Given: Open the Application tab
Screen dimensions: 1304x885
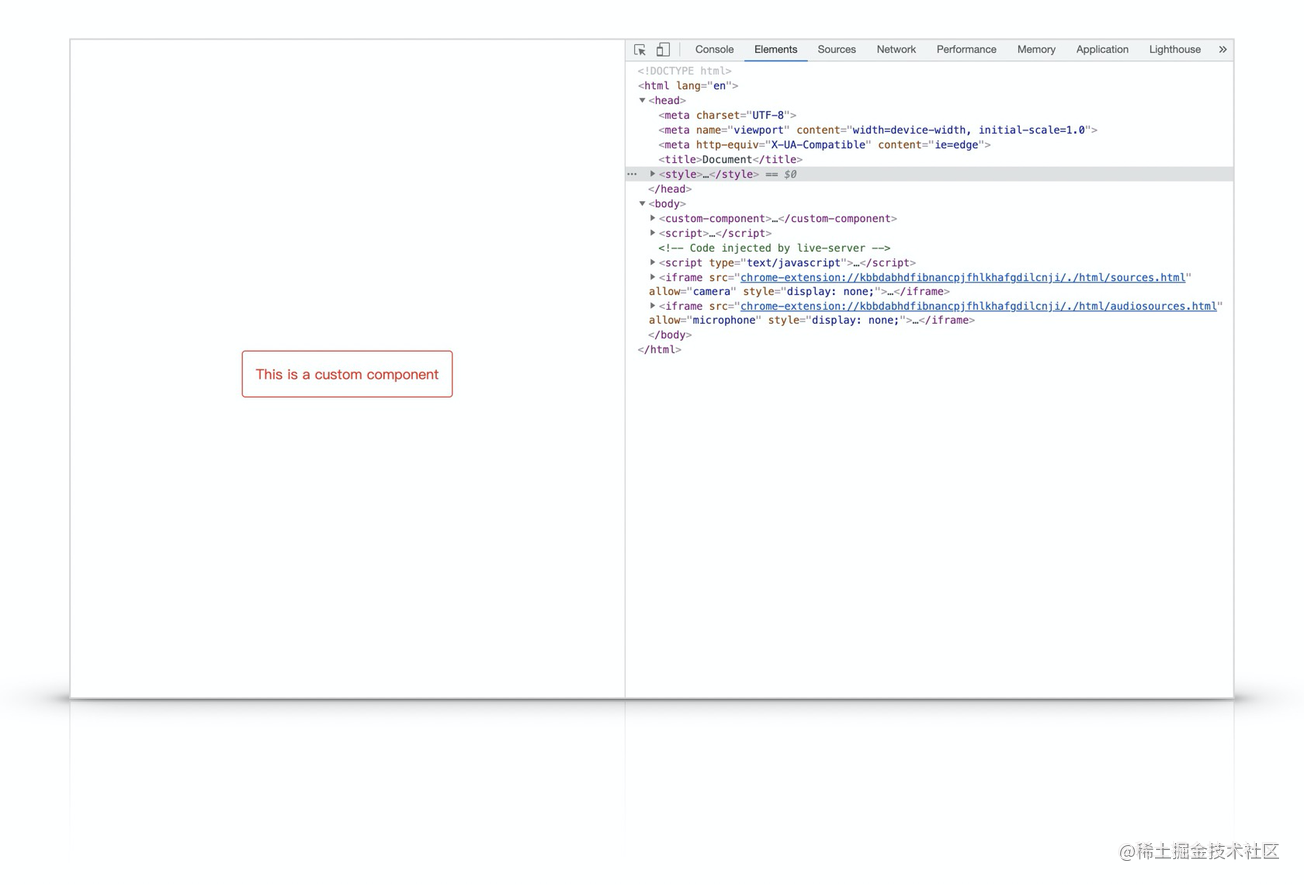Looking at the screenshot, I should click(1102, 50).
